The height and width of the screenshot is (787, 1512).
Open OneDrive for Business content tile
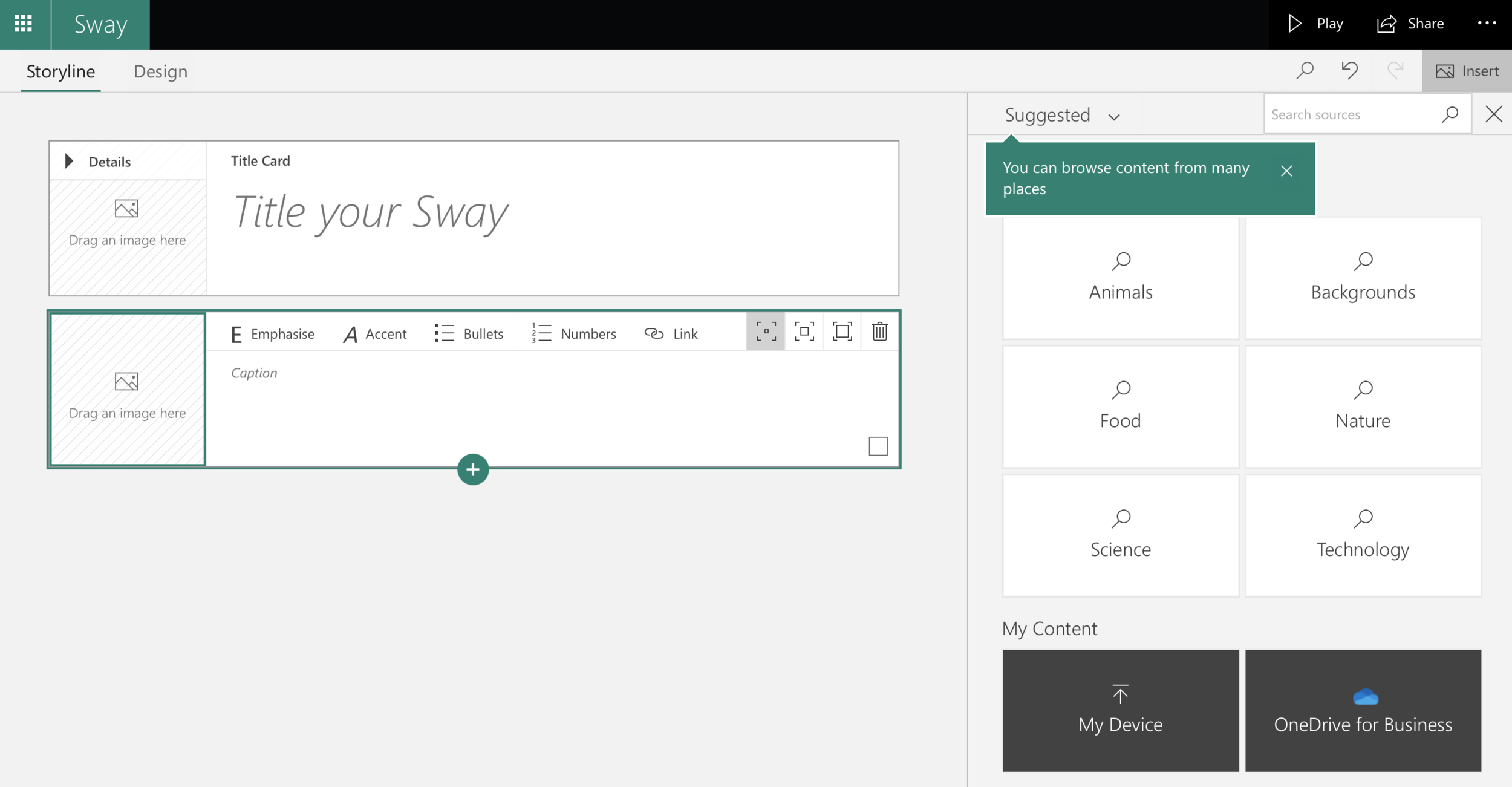click(x=1363, y=710)
